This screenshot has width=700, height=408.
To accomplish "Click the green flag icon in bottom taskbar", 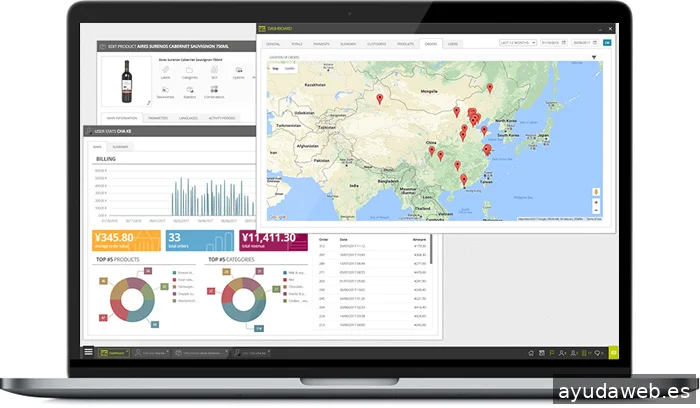I will 552,353.
